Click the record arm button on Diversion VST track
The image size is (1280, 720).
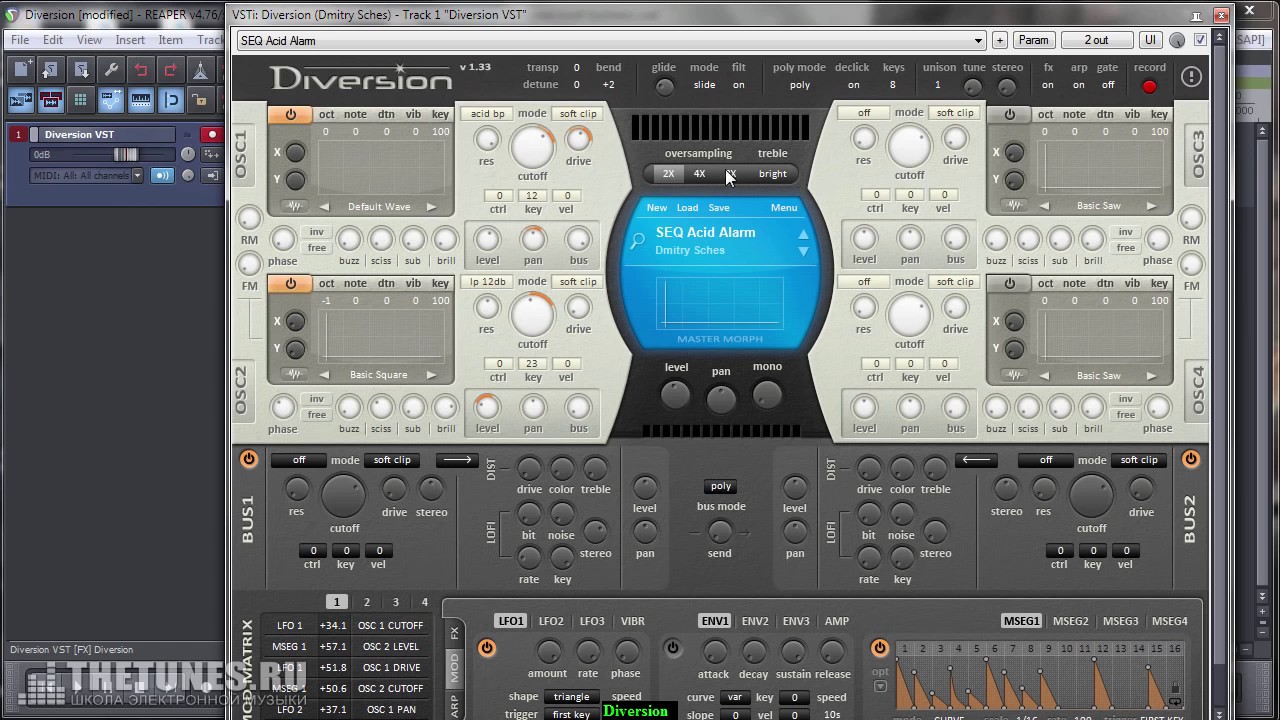(211, 134)
